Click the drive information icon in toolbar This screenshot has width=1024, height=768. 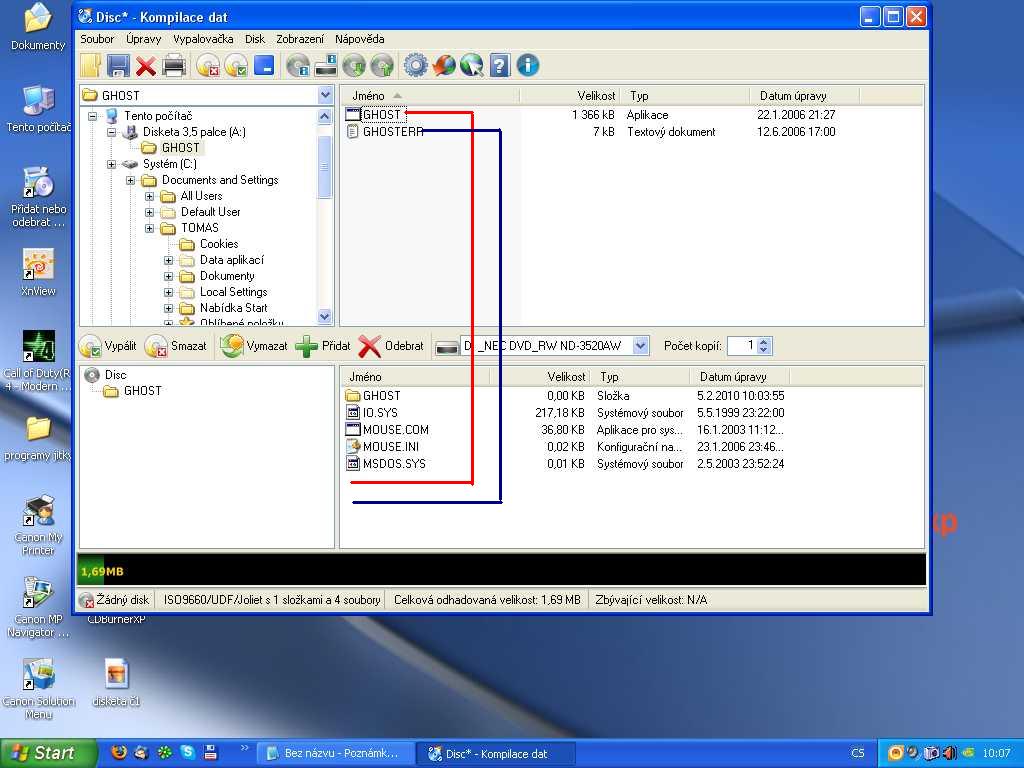(x=325, y=65)
